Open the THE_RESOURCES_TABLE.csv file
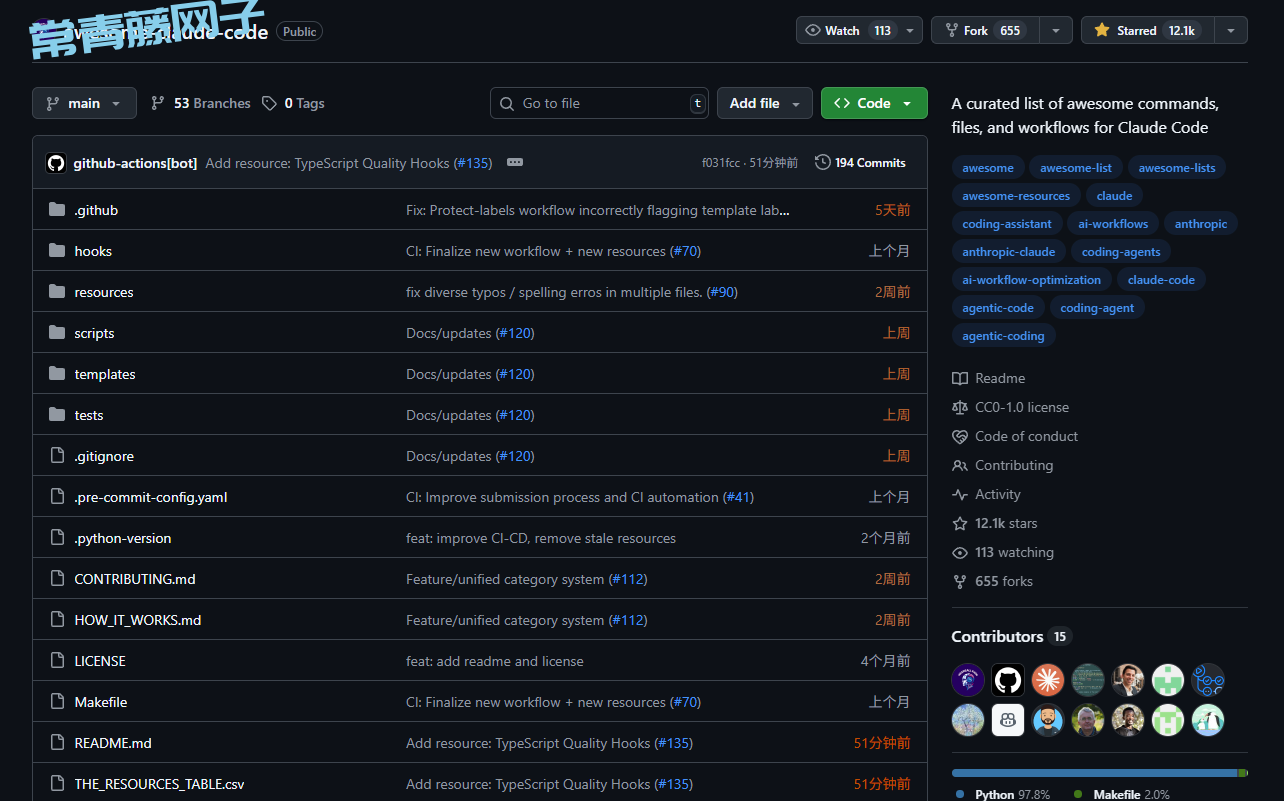This screenshot has width=1284, height=801. click(159, 784)
